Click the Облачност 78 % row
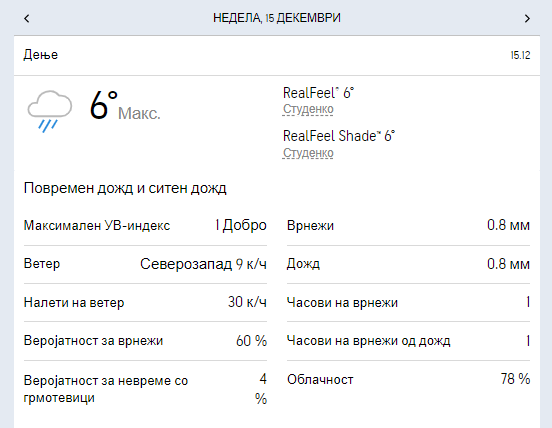The width and height of the screenshot is (552, 428). click(408, 379)
